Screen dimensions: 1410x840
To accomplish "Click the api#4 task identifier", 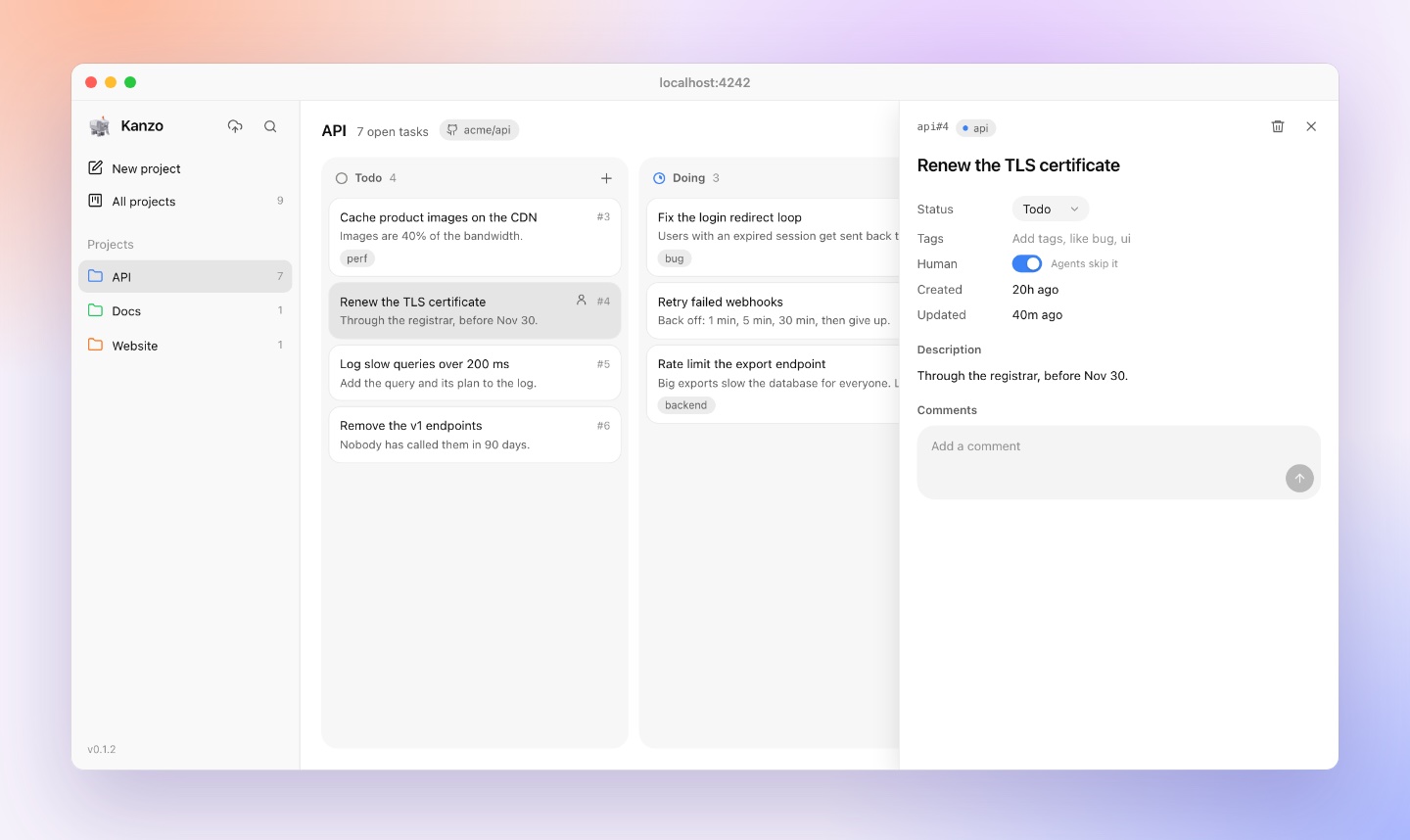I will pyautogui.click(x=933, y=127).
